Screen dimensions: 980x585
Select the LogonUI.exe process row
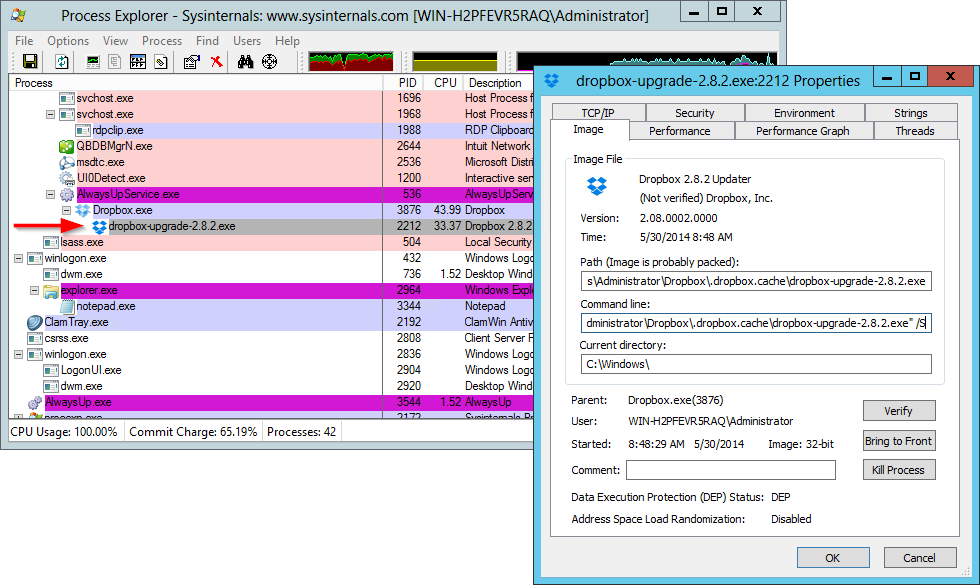pyautogui.click(x=271, y=371)
